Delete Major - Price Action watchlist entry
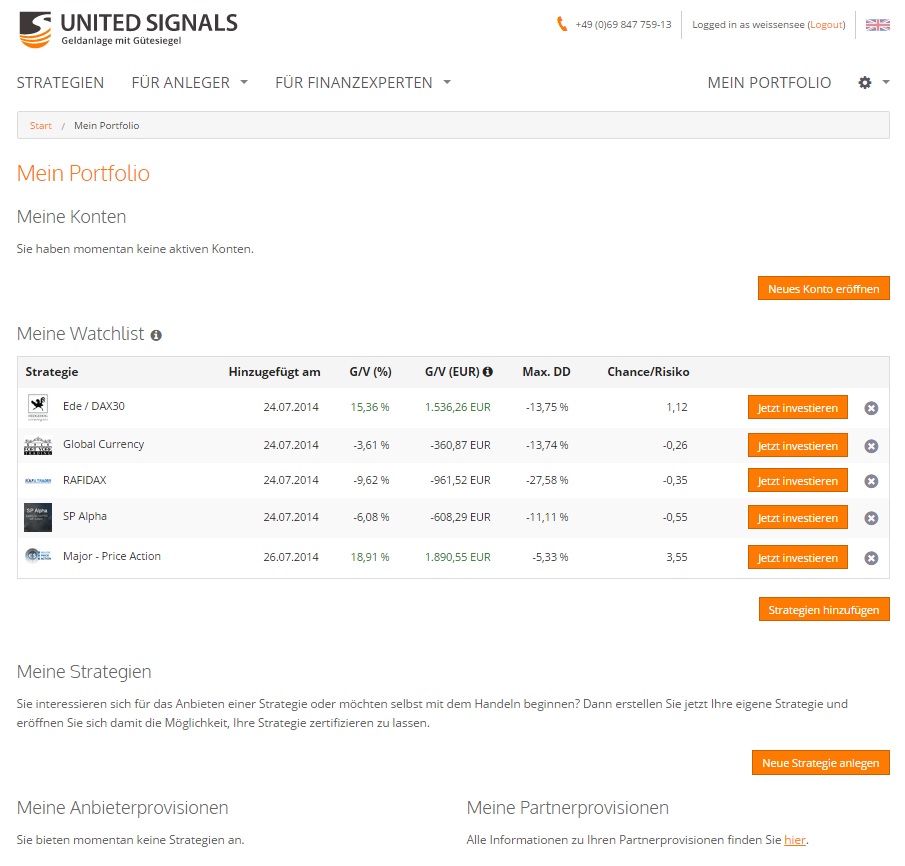The width and height of the screenshot is (905, 866). pyautogui.click(x=871, y=558)
